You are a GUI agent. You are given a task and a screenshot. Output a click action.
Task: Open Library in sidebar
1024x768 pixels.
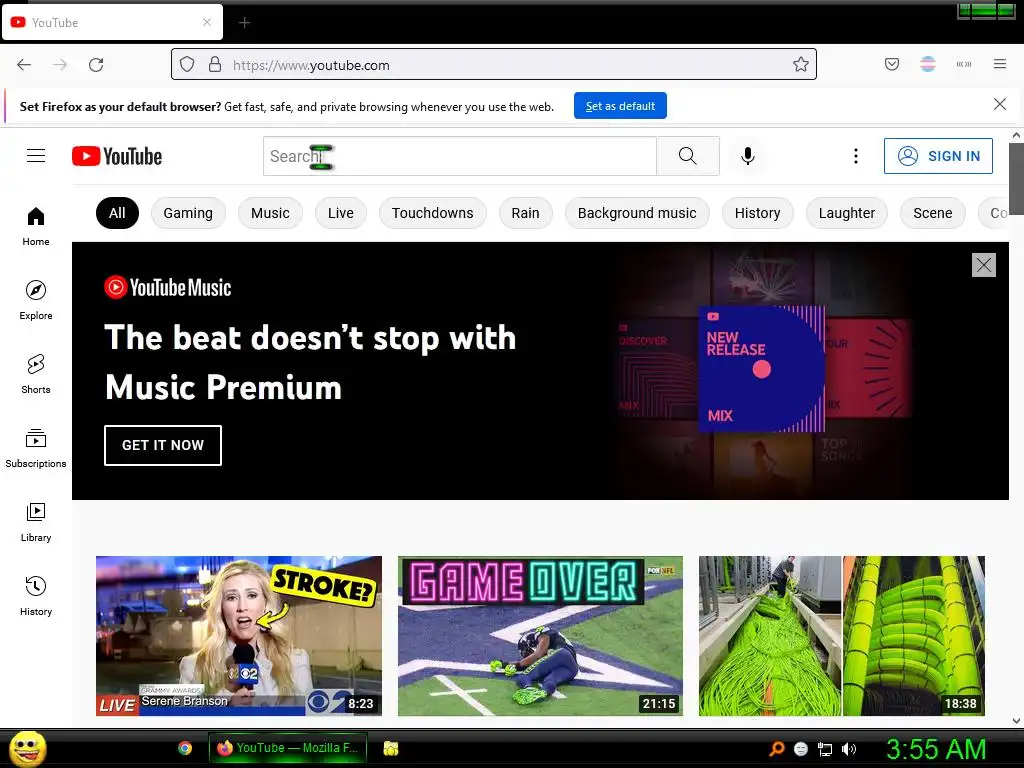pyautogui.click(x=36, y=522)
